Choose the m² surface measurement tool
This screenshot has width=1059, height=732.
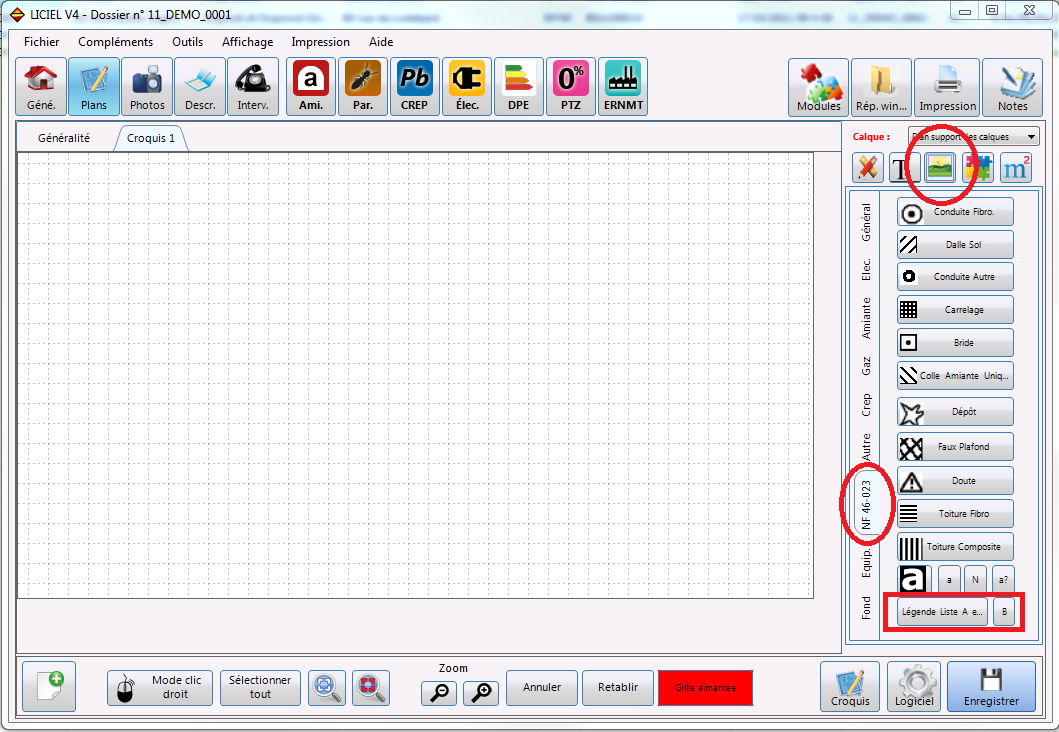(x=1016, y=167)
